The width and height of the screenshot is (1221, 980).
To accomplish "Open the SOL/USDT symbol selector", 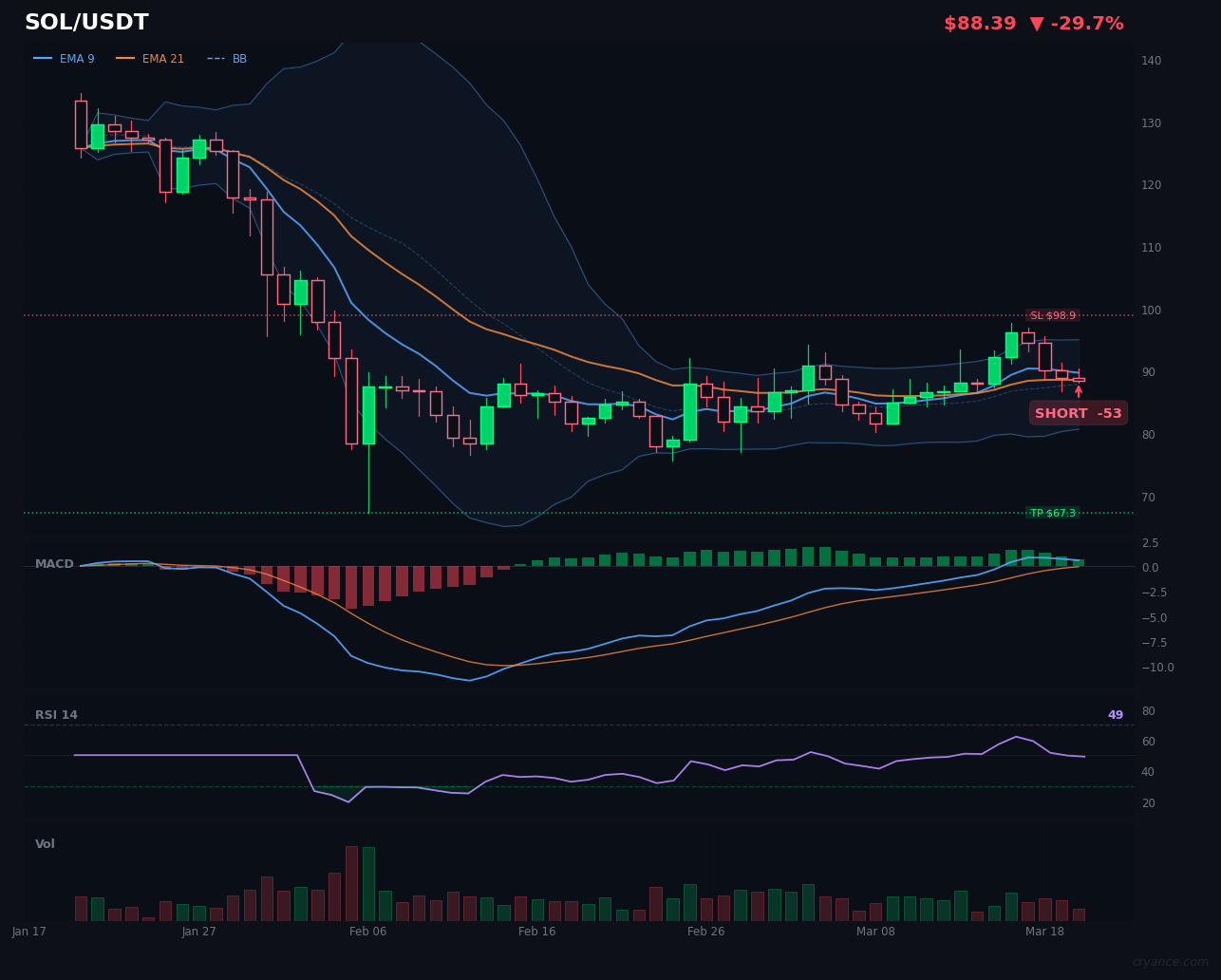I will click(x=86, y=21).
